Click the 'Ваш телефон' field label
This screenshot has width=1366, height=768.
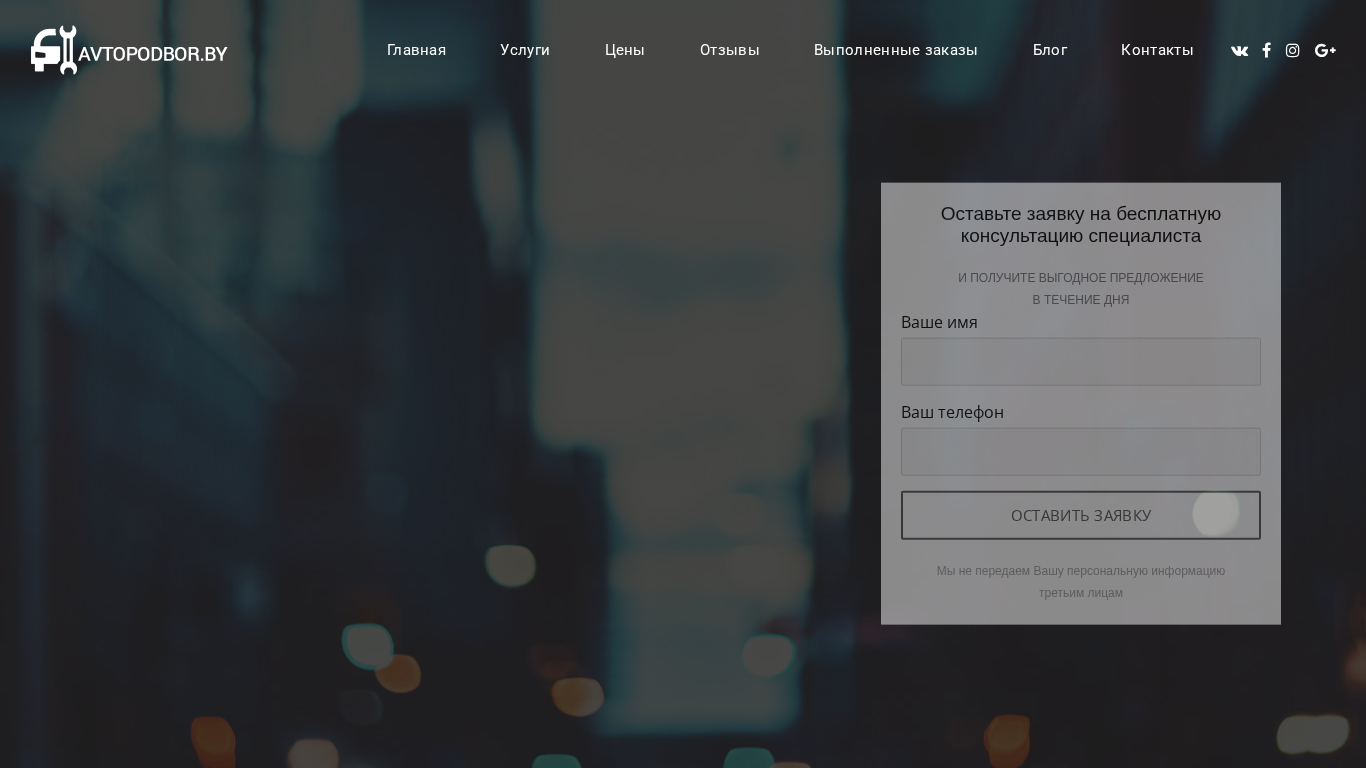click(952, 412)
